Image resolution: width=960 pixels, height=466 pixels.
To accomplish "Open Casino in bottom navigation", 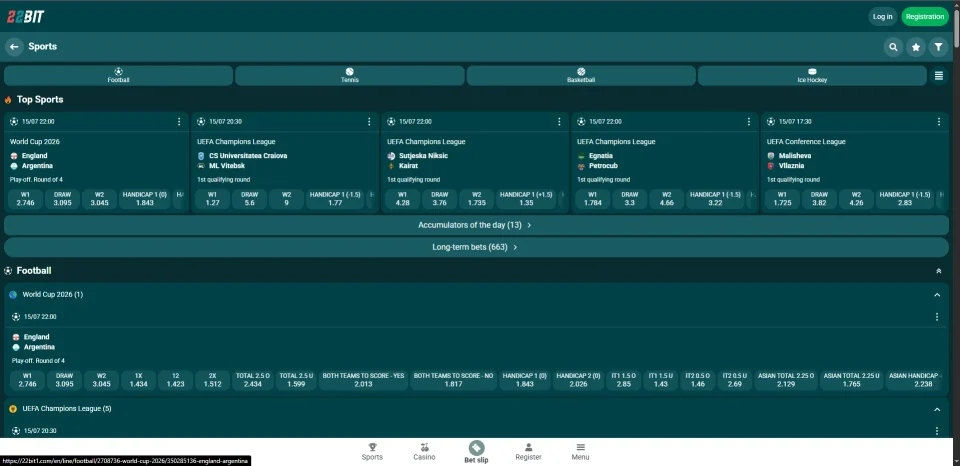I will pos(424,452).
